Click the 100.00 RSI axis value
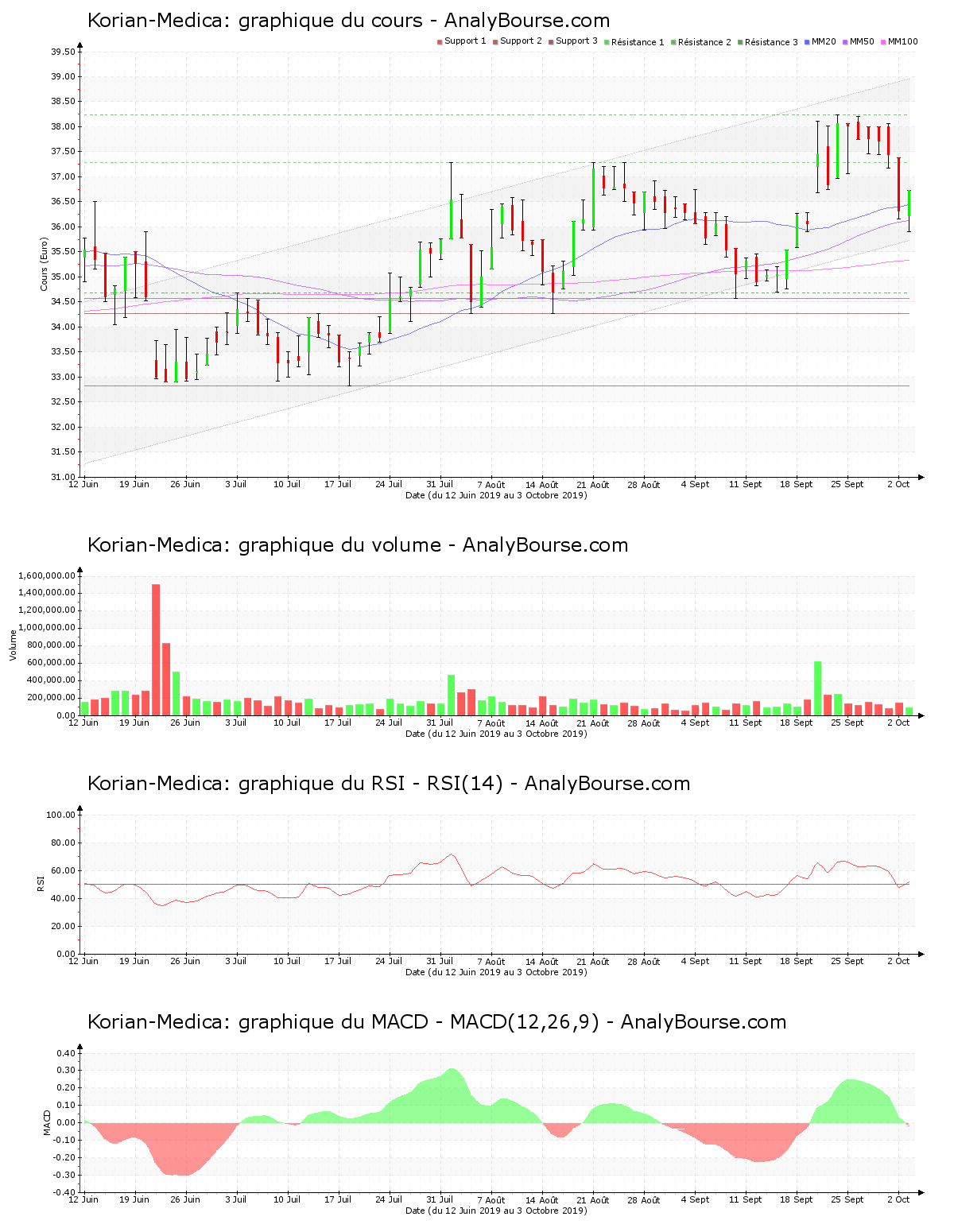 (x=61, y=815)
